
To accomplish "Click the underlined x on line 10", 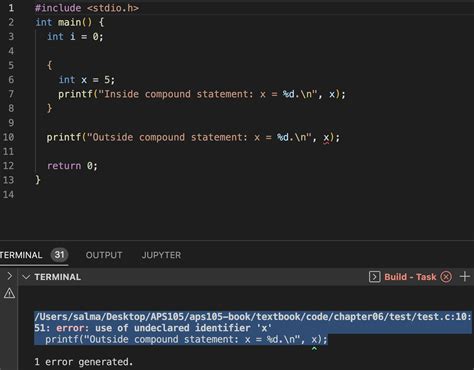I will (326, 137).
